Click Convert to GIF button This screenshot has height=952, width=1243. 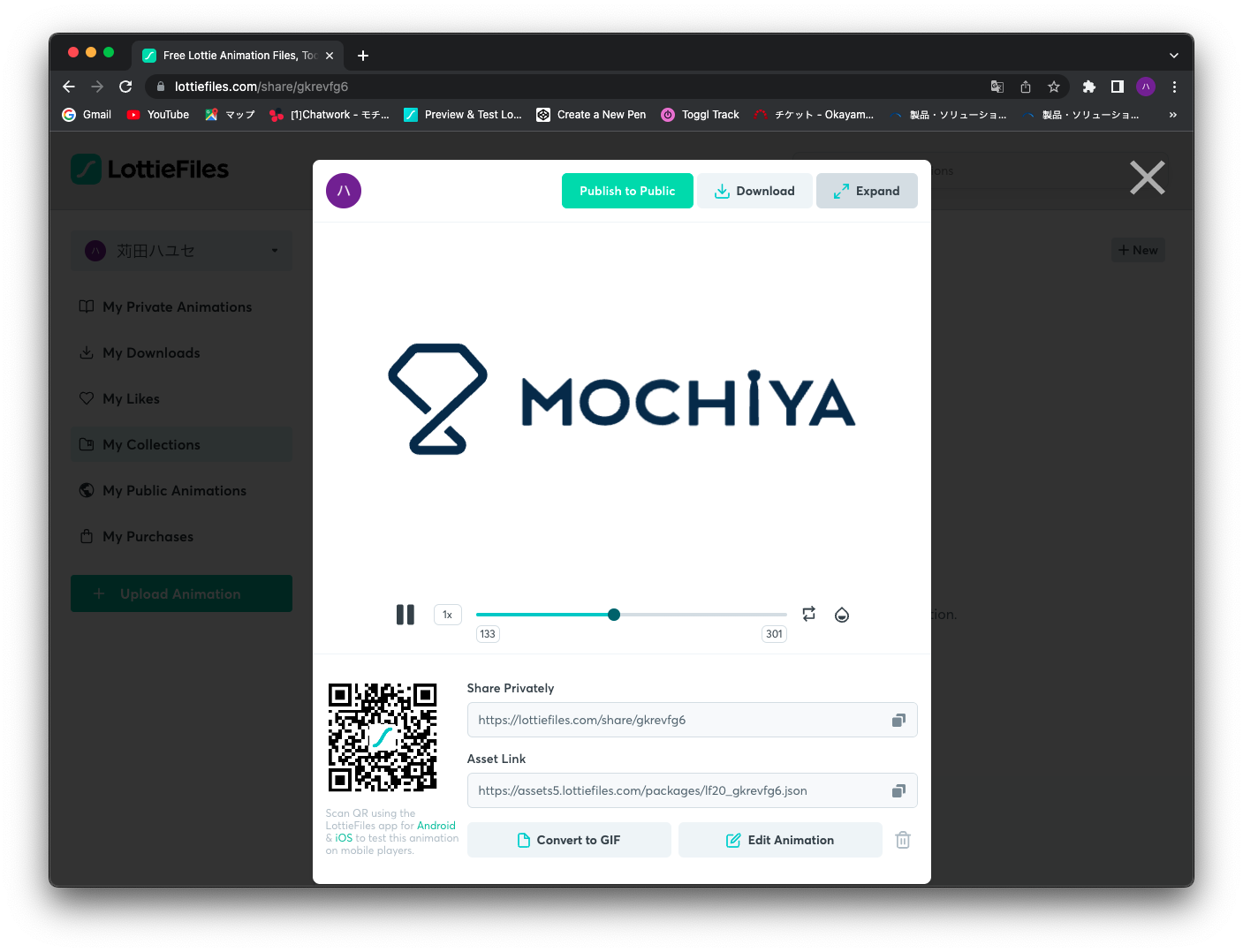point(569,840)
